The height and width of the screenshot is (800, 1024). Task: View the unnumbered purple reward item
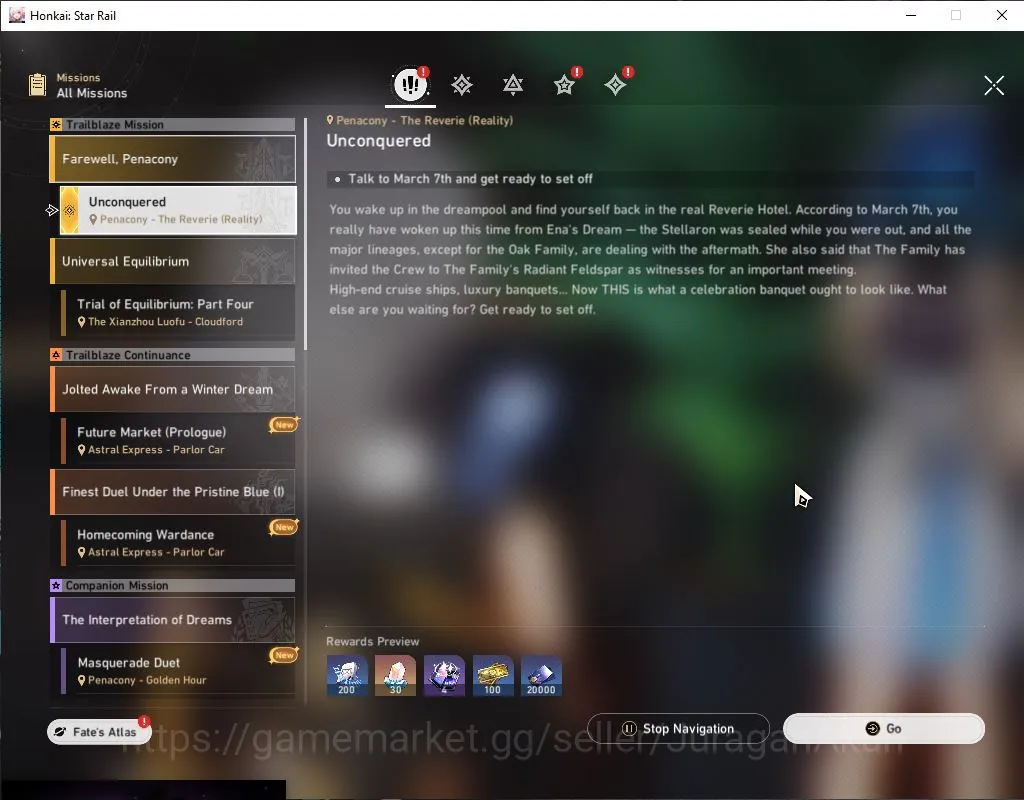tap(444, 675)
